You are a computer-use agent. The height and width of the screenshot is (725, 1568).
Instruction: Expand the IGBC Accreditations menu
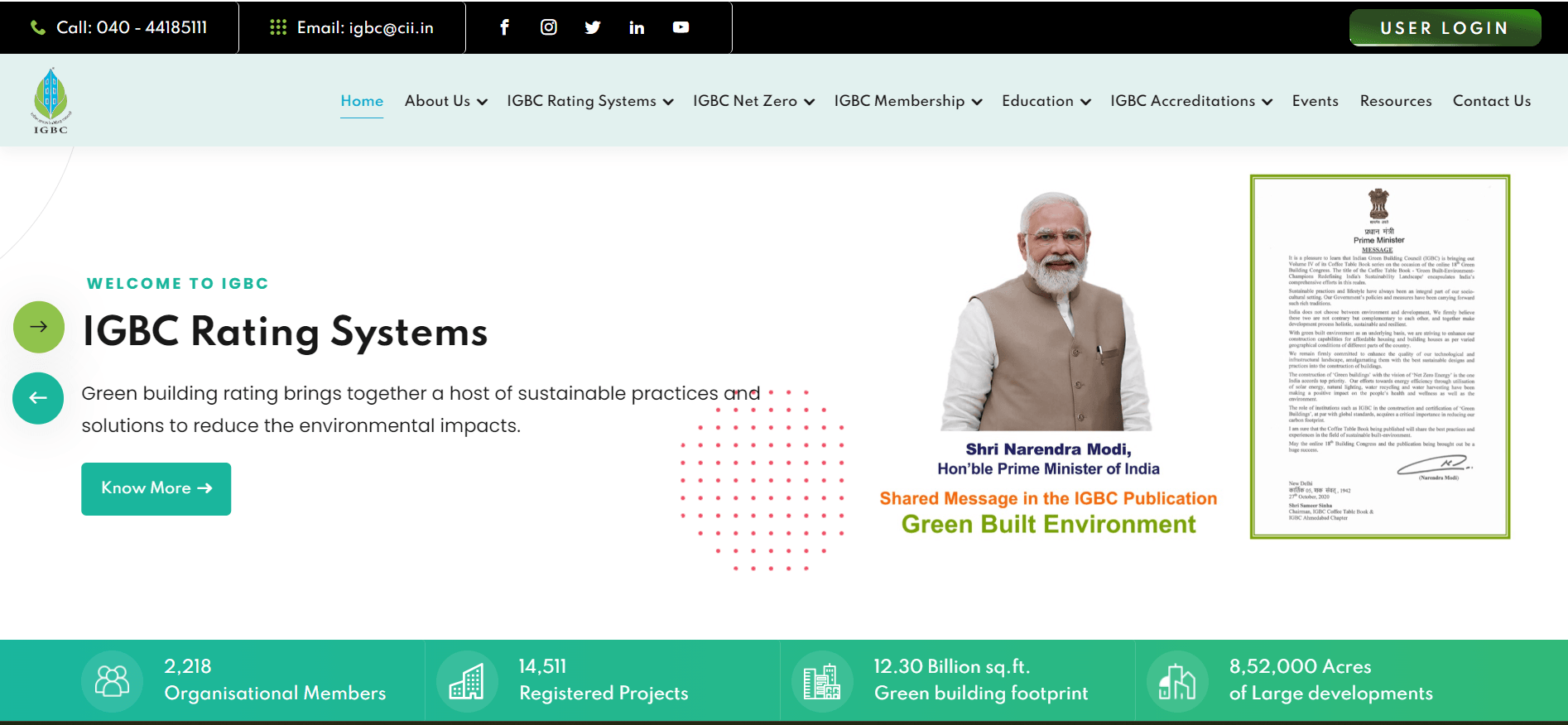(x=1191, y=101)
